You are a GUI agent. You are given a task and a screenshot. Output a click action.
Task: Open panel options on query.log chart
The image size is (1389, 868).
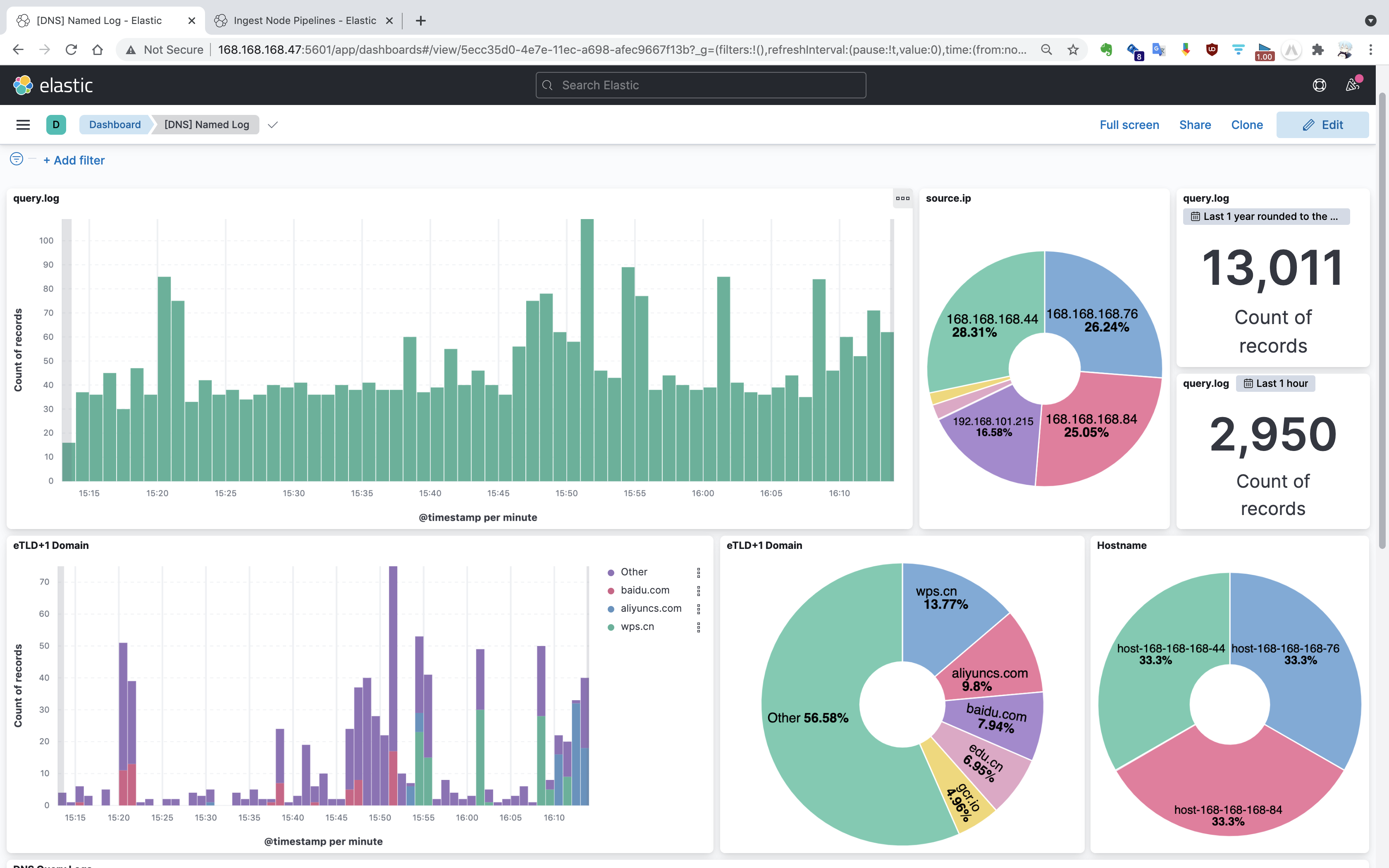902,199
